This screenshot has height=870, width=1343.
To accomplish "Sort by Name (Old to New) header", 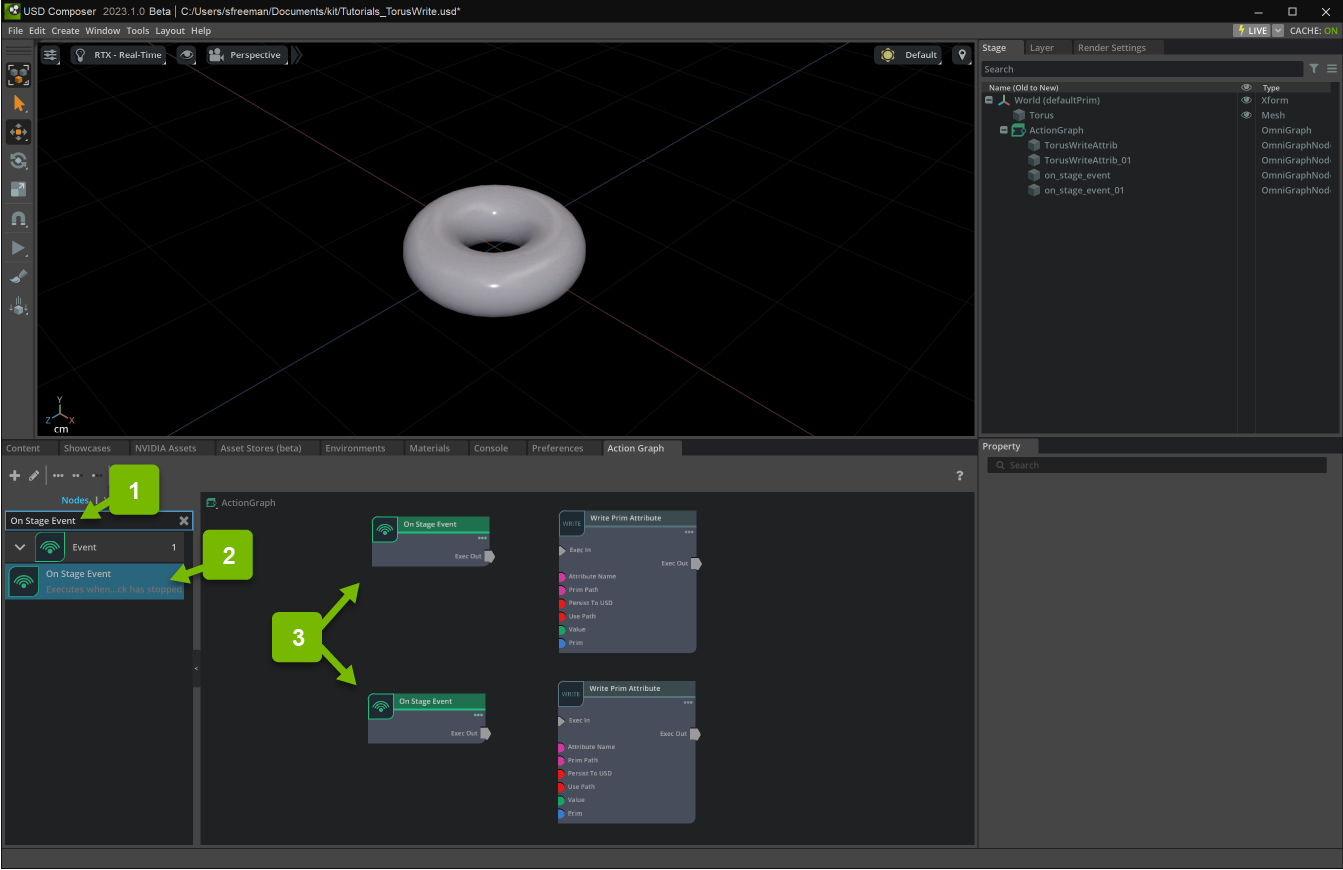I will click(1023, 88).
